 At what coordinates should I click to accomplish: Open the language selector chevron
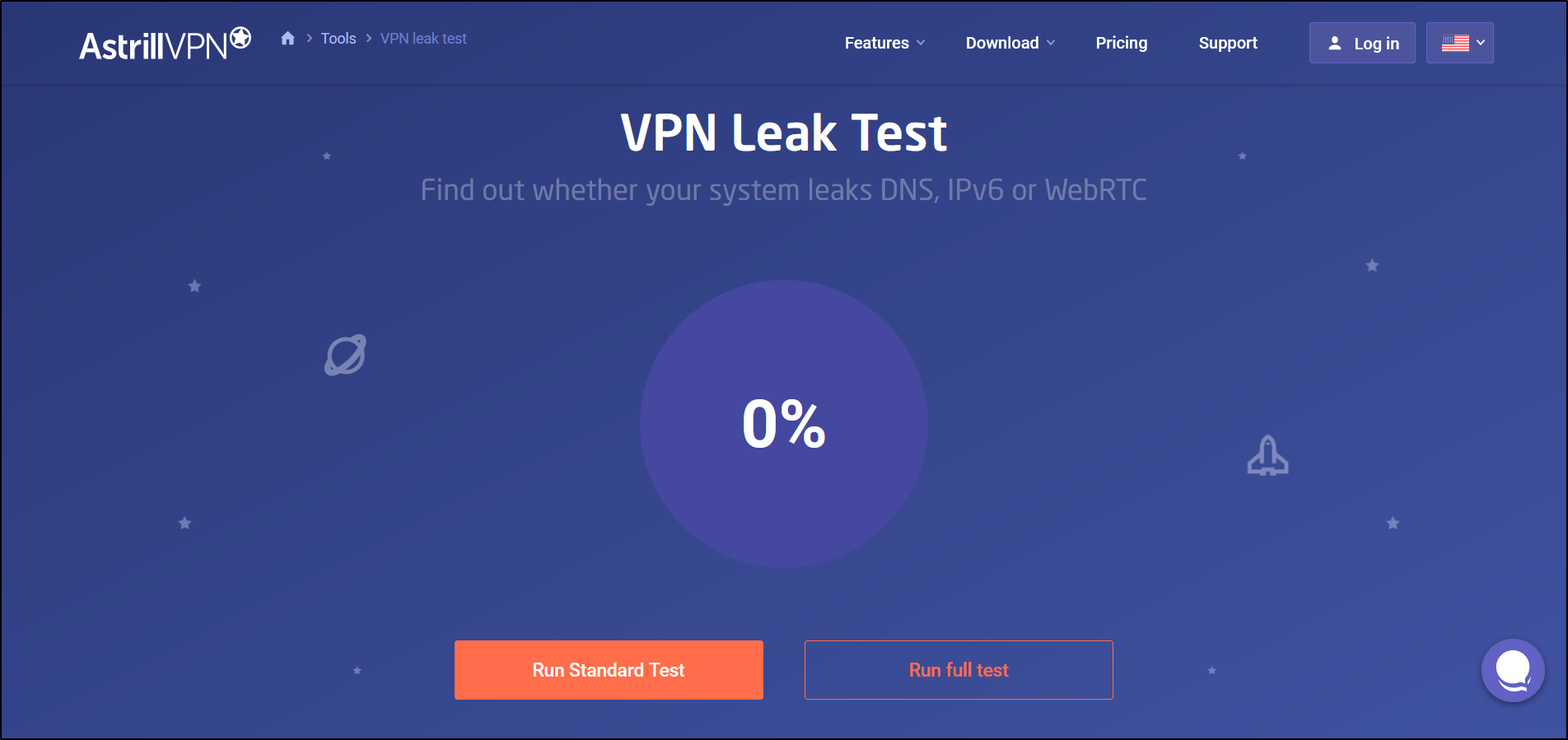click(x=1481, y=43)
